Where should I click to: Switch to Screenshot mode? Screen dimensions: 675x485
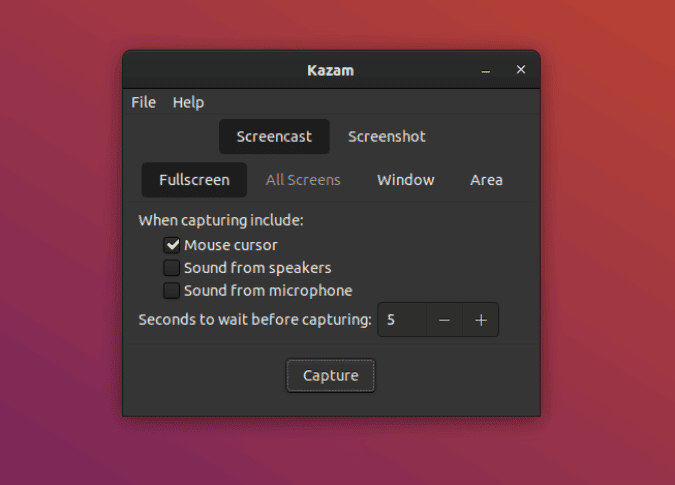click(x=387, y=136)
